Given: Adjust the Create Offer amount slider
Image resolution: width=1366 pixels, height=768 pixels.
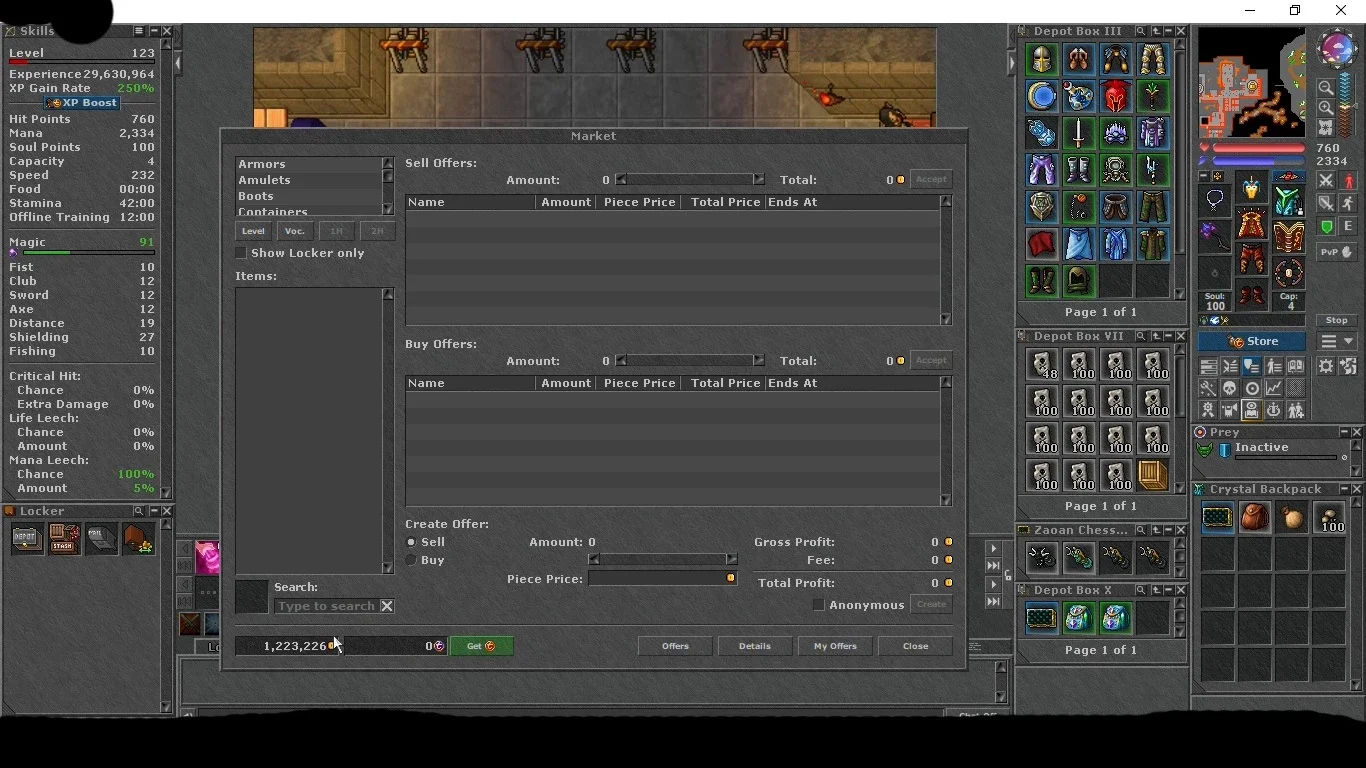Looking at the screenshot, I should [663, 560].
